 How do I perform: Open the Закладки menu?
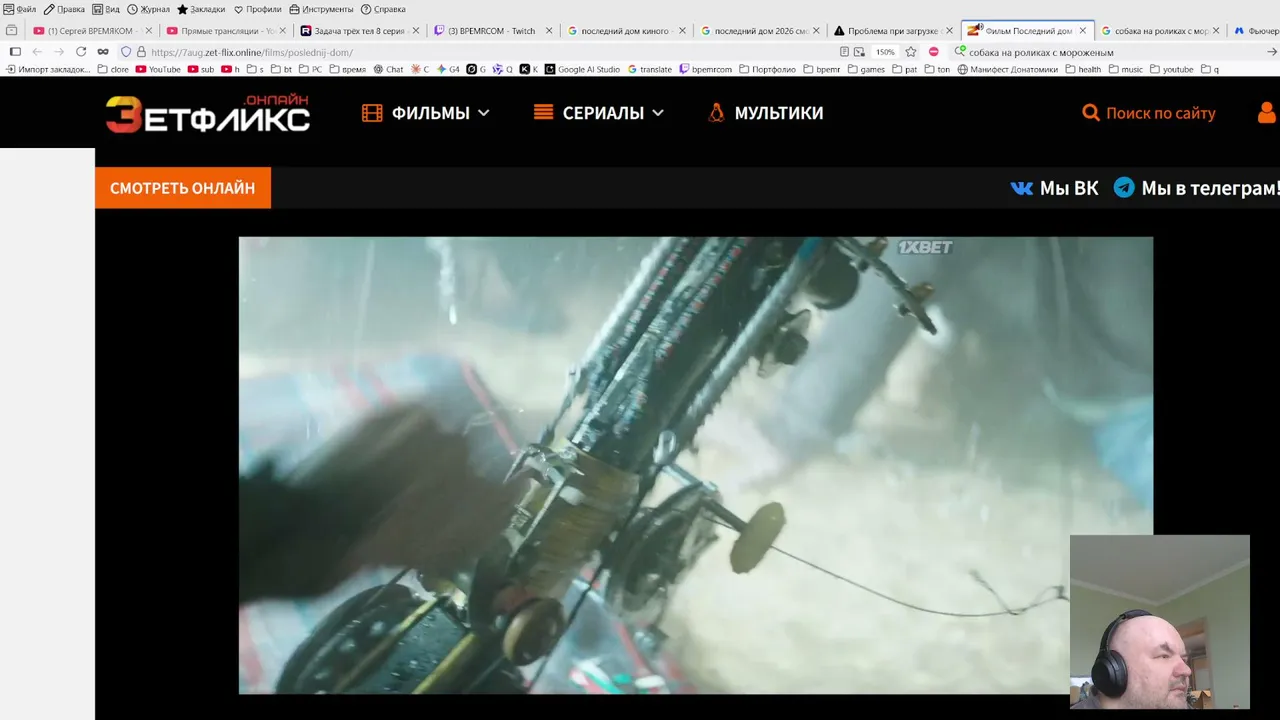point(201,9)
